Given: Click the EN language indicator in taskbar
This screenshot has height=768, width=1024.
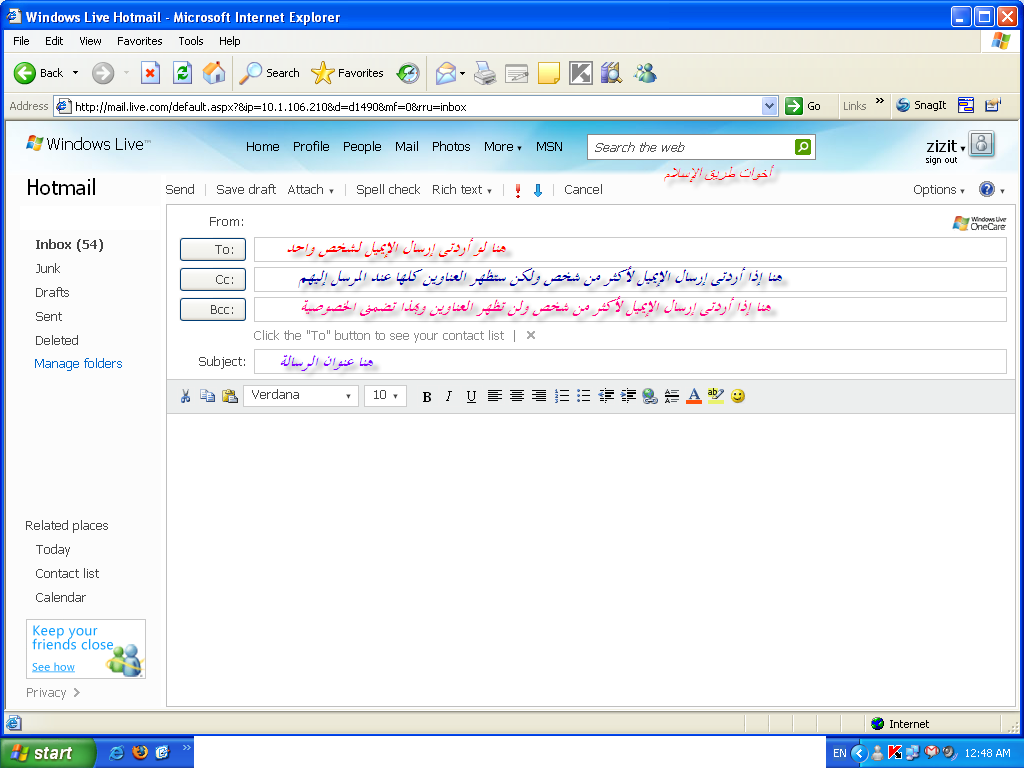Looking at the screenshot, I should (x=839, y=753).
